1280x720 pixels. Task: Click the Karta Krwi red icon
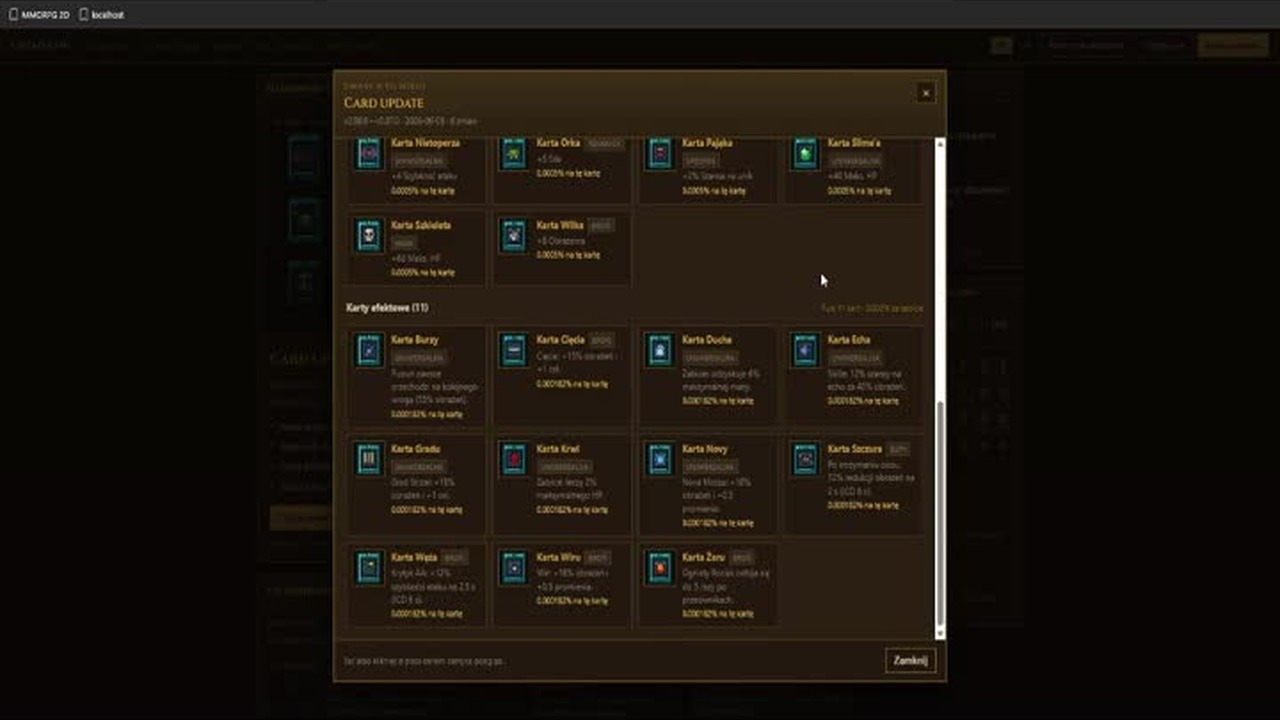514,459
